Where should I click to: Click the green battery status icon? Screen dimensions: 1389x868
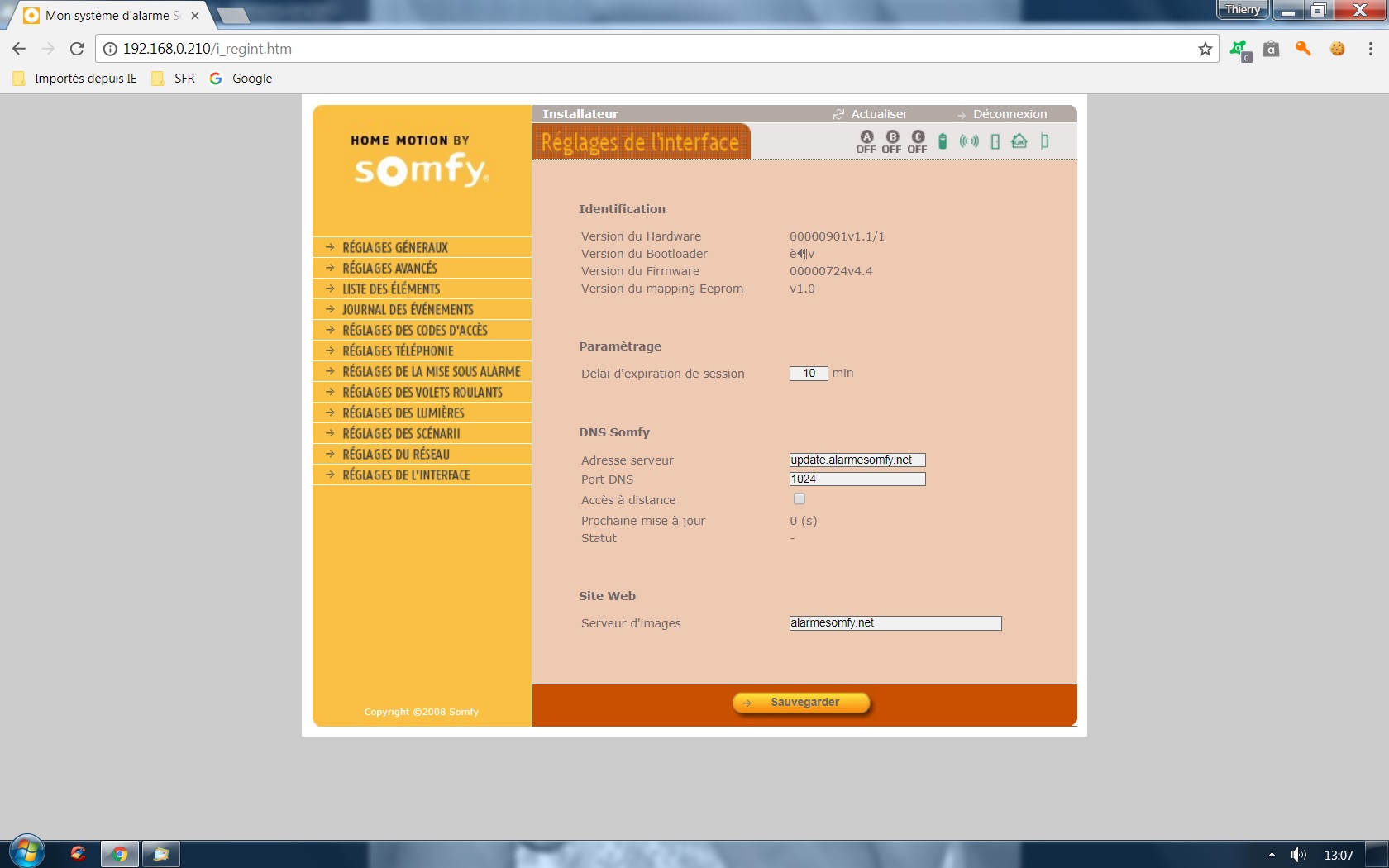pyautogui.click(x=943, y=141)
